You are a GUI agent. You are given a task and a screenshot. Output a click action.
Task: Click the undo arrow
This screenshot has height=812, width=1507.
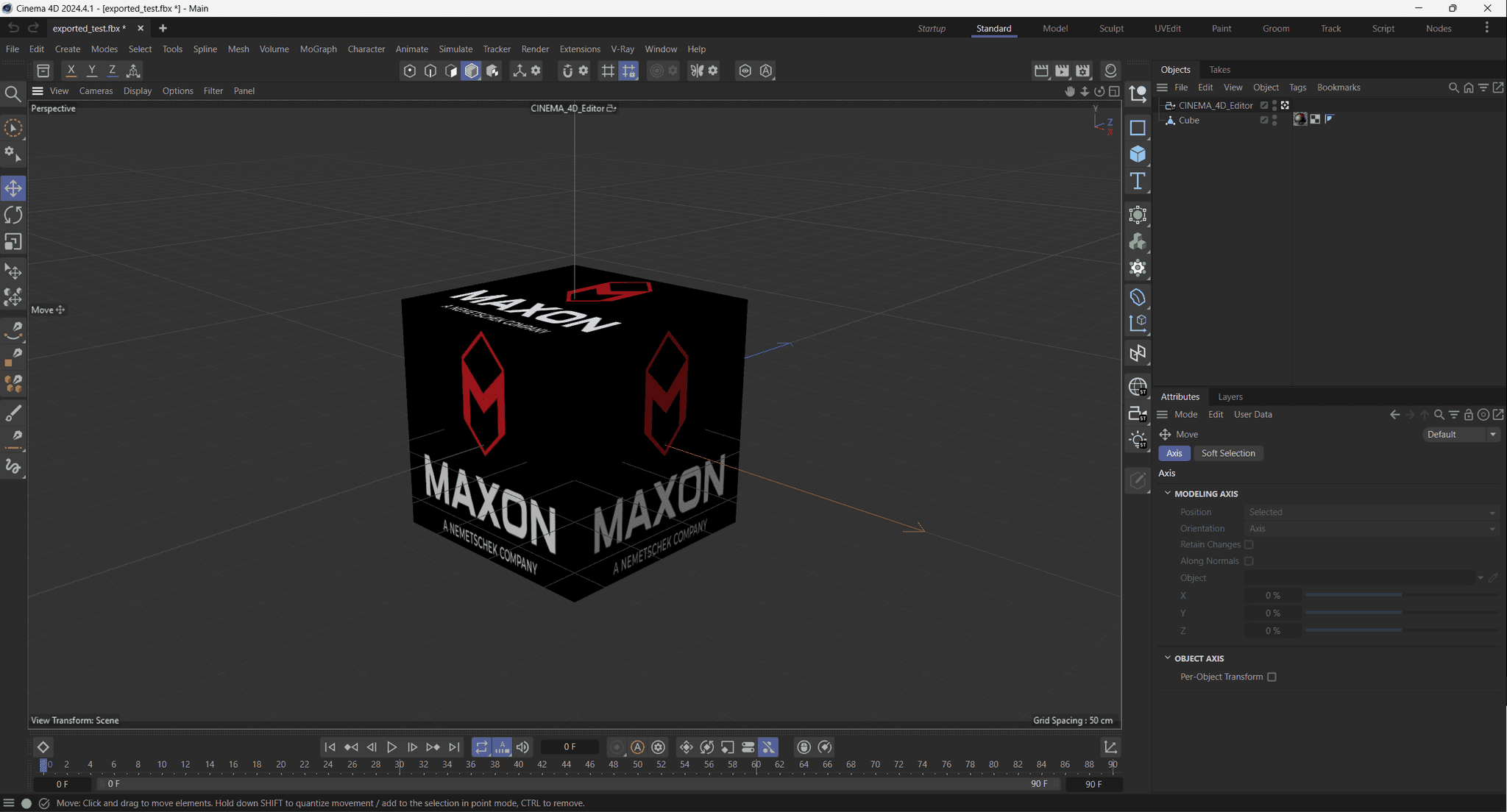[x=13, y=28]
